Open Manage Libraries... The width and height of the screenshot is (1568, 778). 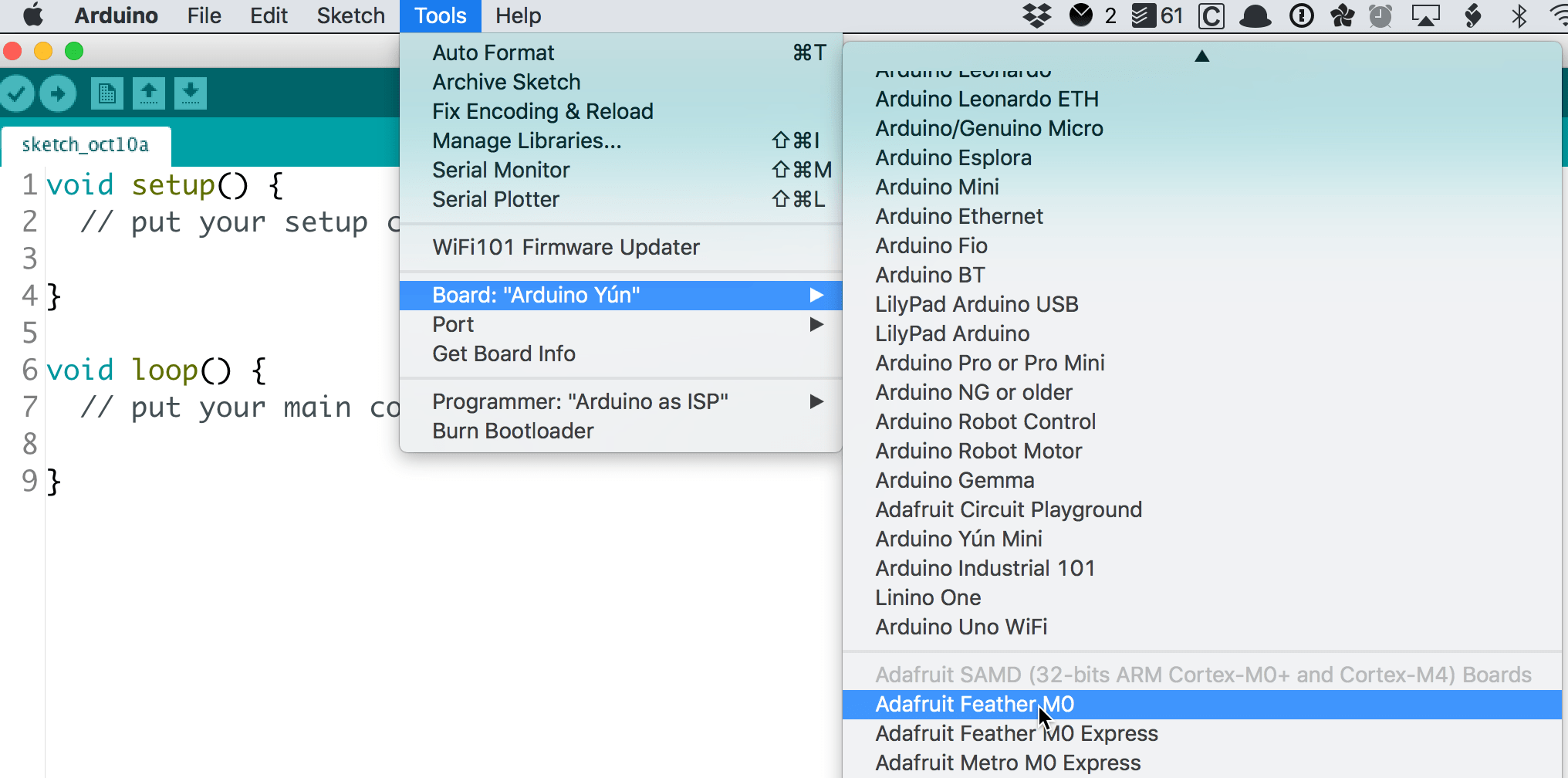tap(620, 140)
